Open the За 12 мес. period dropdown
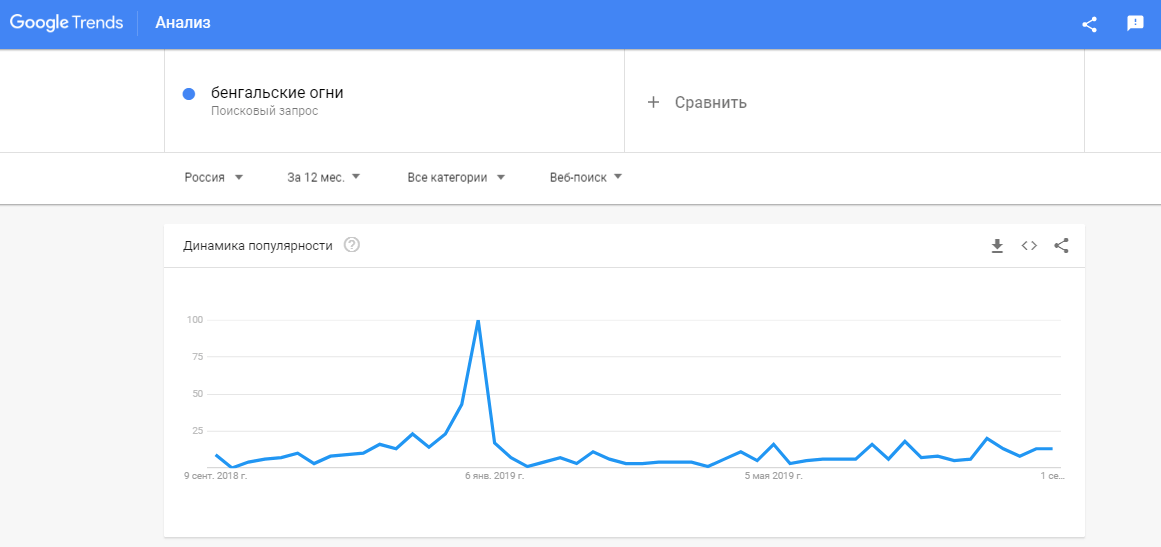 [x=323, y=178]
